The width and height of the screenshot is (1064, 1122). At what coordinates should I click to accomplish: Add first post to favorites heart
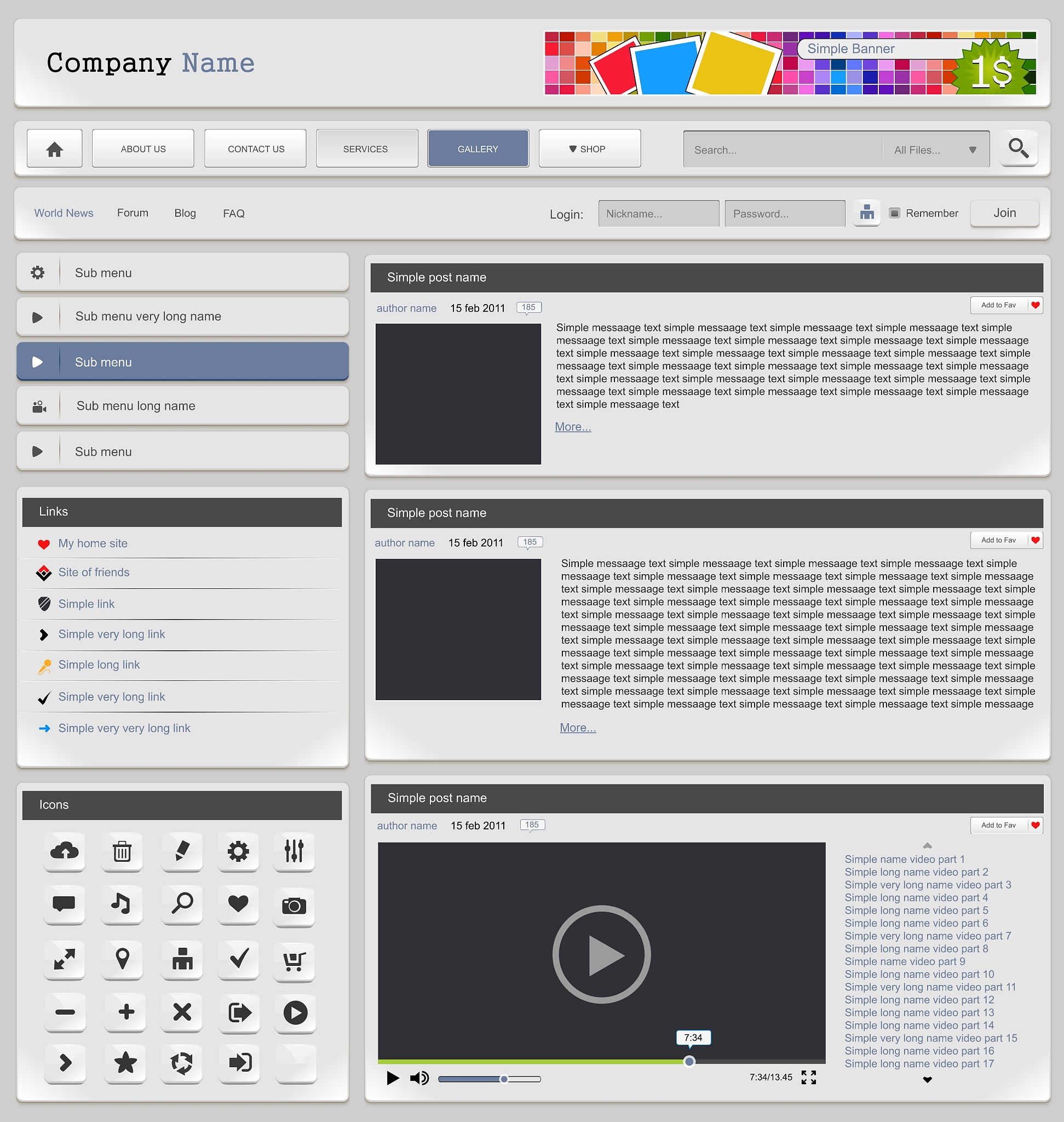tap(1035, 305)
